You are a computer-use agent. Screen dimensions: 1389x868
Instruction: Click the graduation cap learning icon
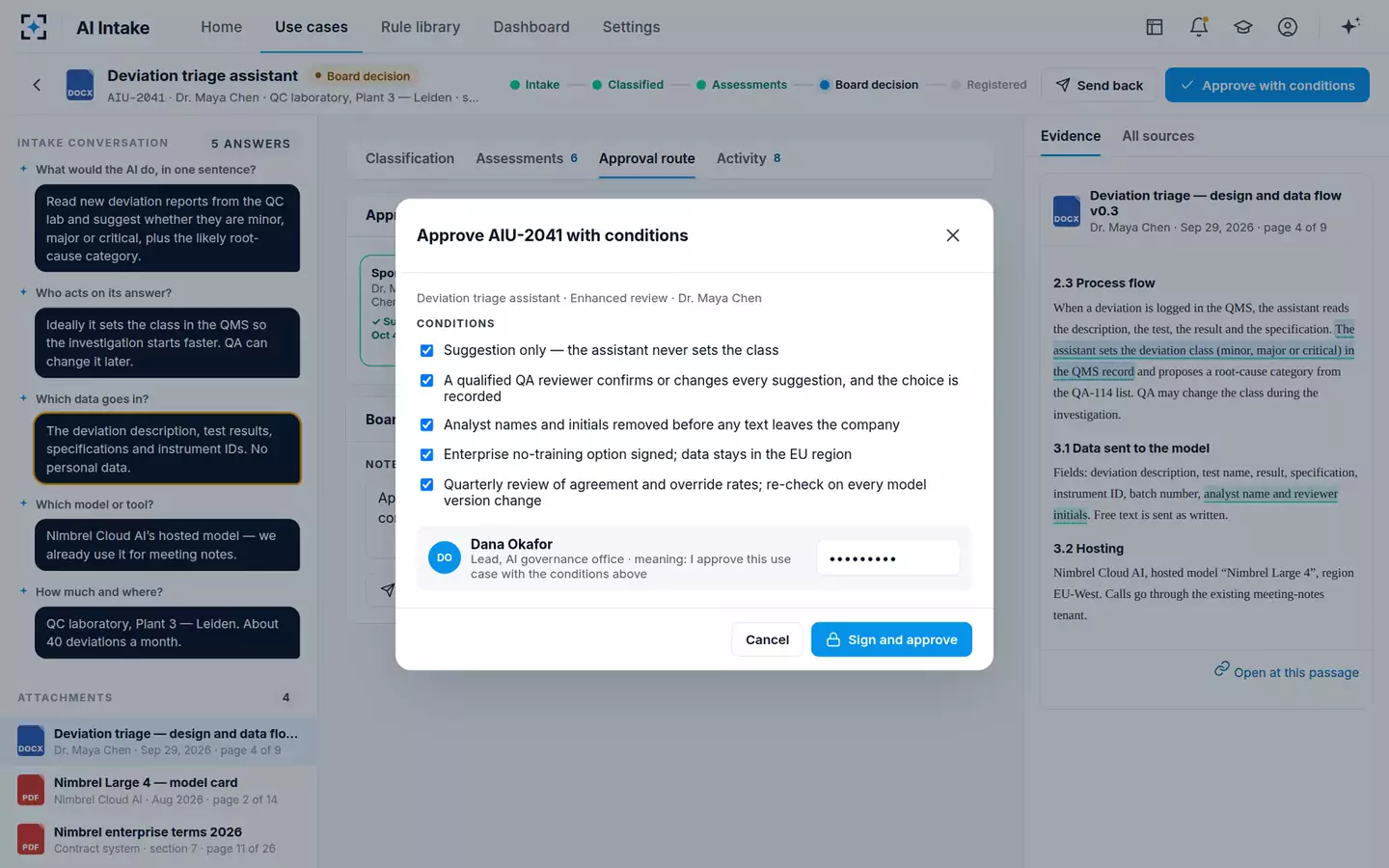coord(1243,27)
